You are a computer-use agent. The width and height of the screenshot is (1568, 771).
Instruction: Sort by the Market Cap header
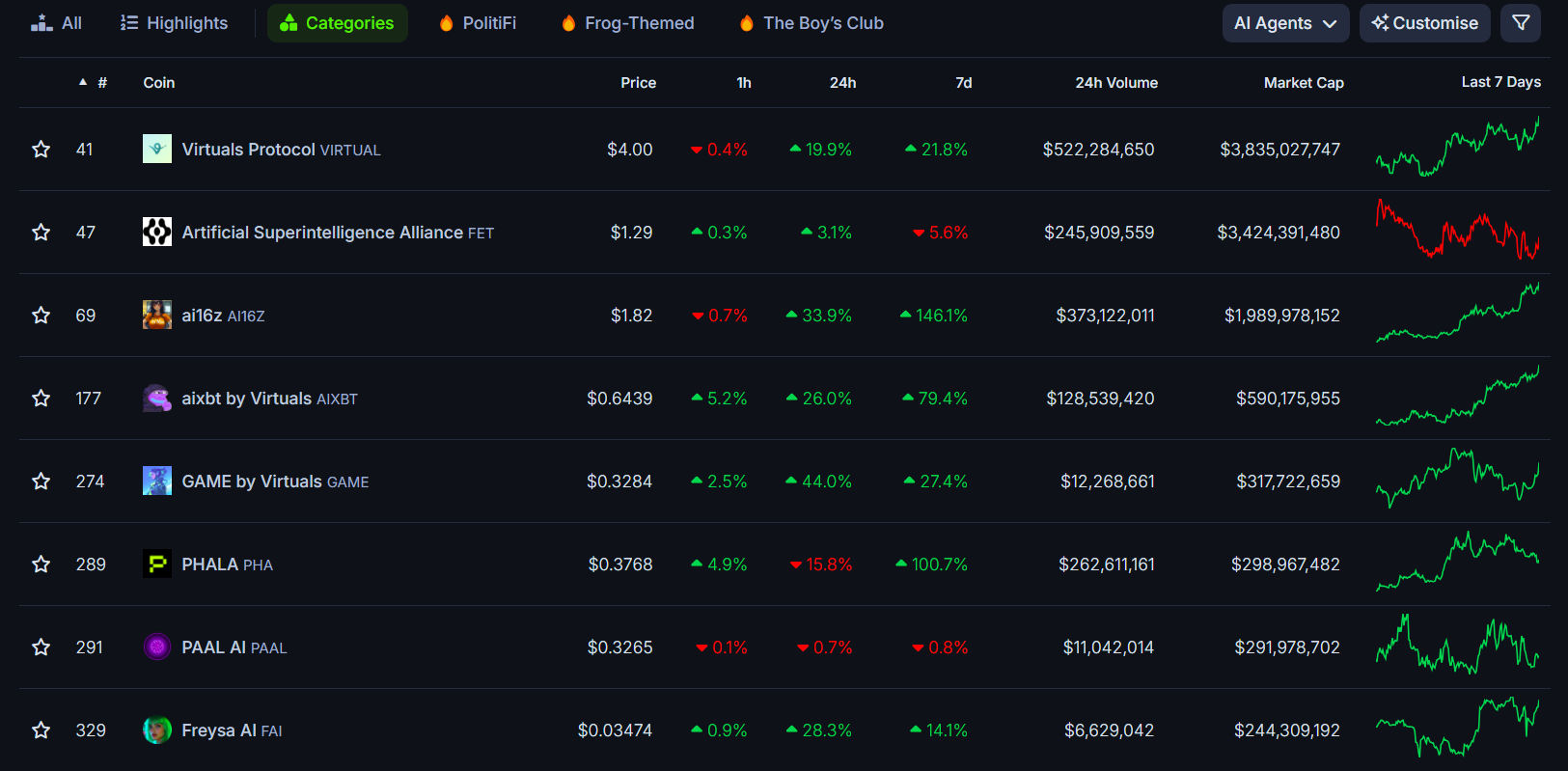coord(1304,83)
